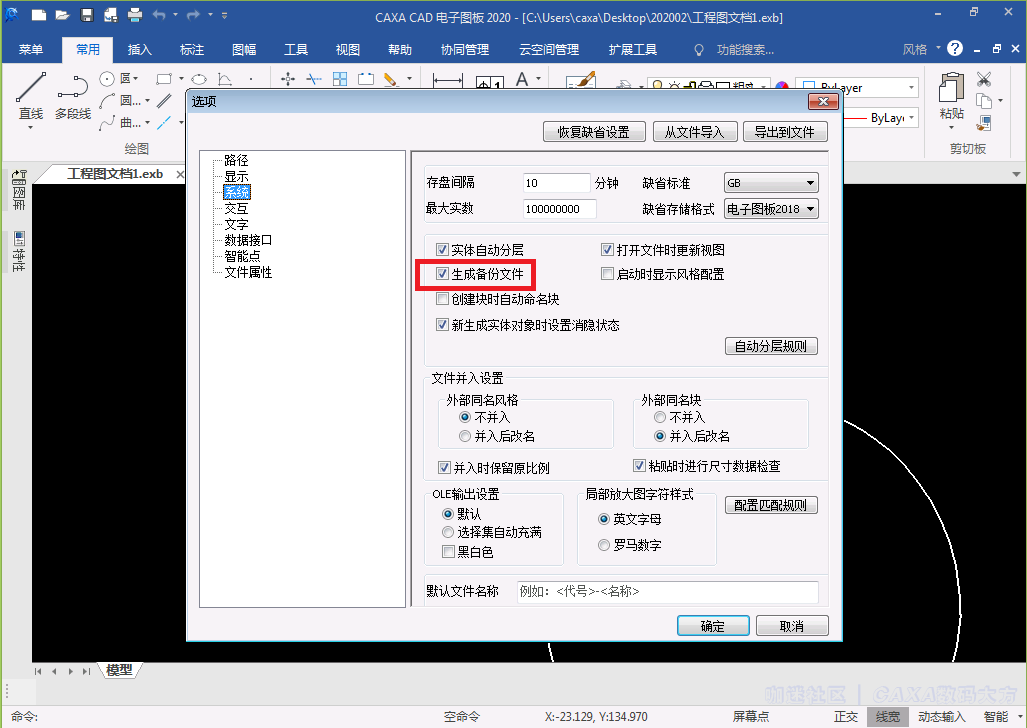This screenshot has height=728, width=1027.
Task: Select the 多段线 polyline tool
Action: coord(73,96)
